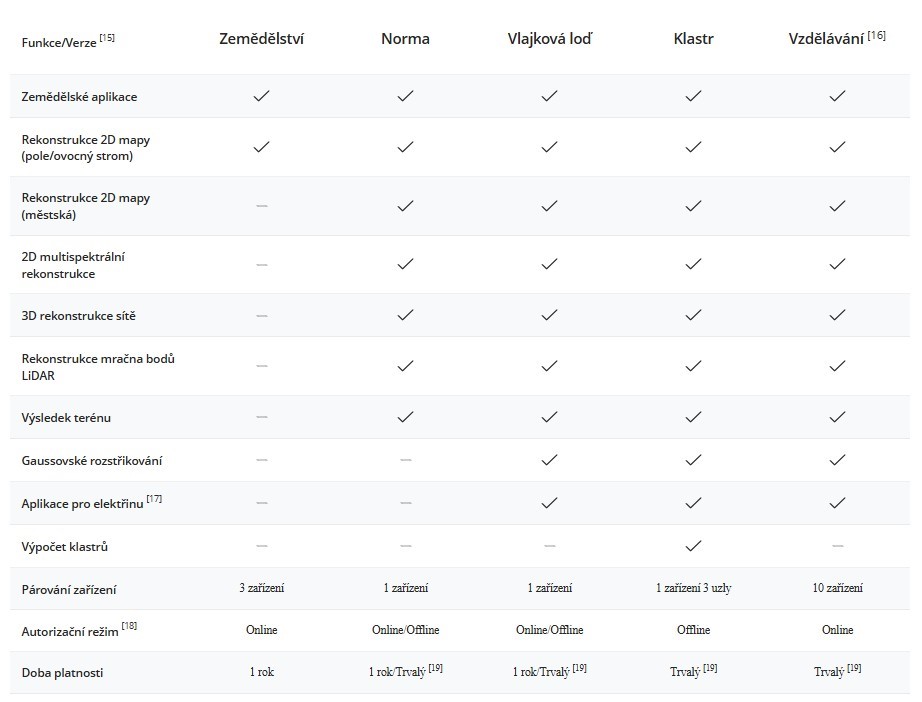Click Vlajková loď checkmark for Gaussovské rozstřikování
The width and height of the screenshot is (922, 702).
549,460
